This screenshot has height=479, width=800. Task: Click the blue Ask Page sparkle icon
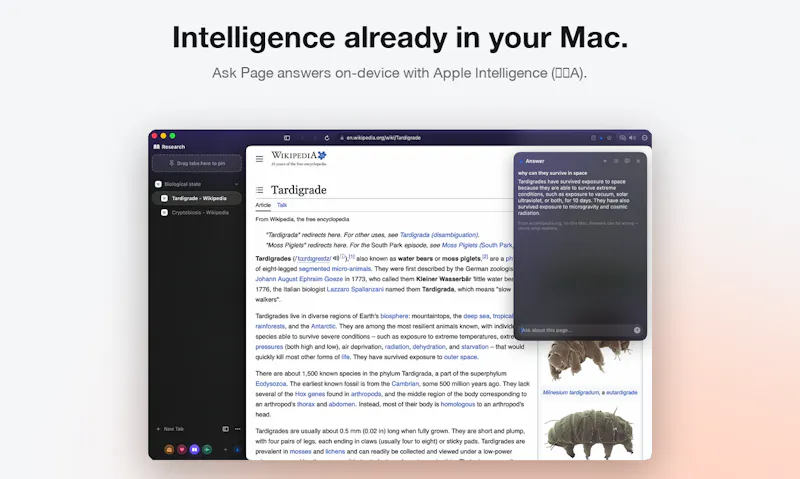coord(601,138)
